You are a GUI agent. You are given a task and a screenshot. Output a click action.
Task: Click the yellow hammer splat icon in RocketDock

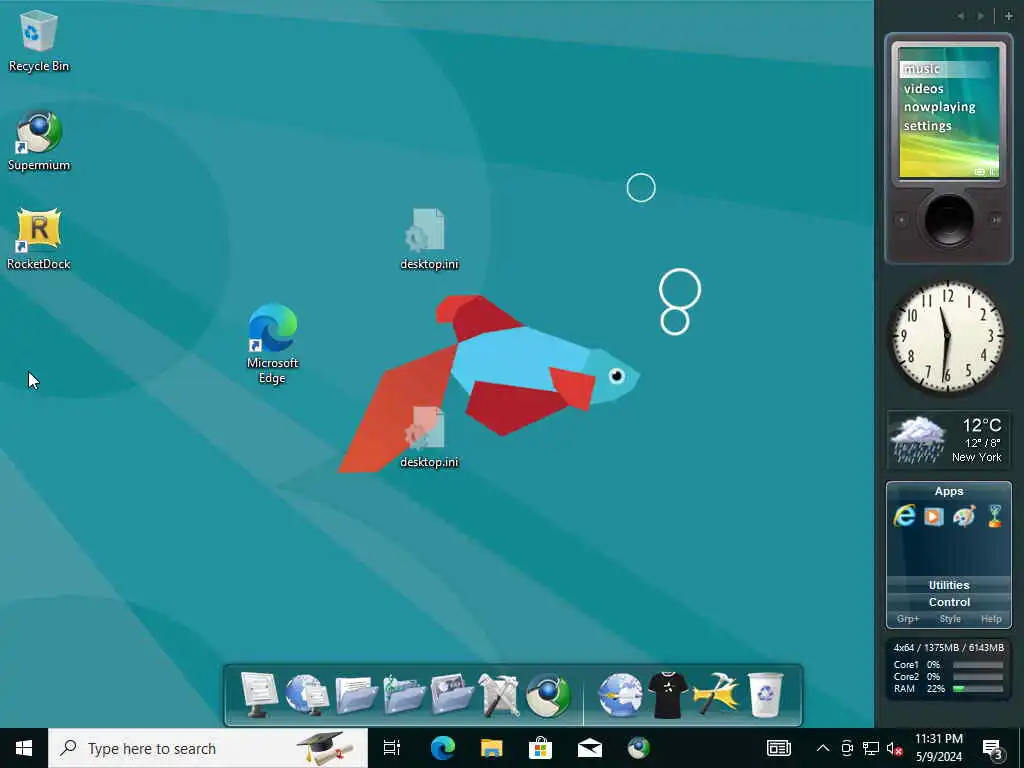716,694
